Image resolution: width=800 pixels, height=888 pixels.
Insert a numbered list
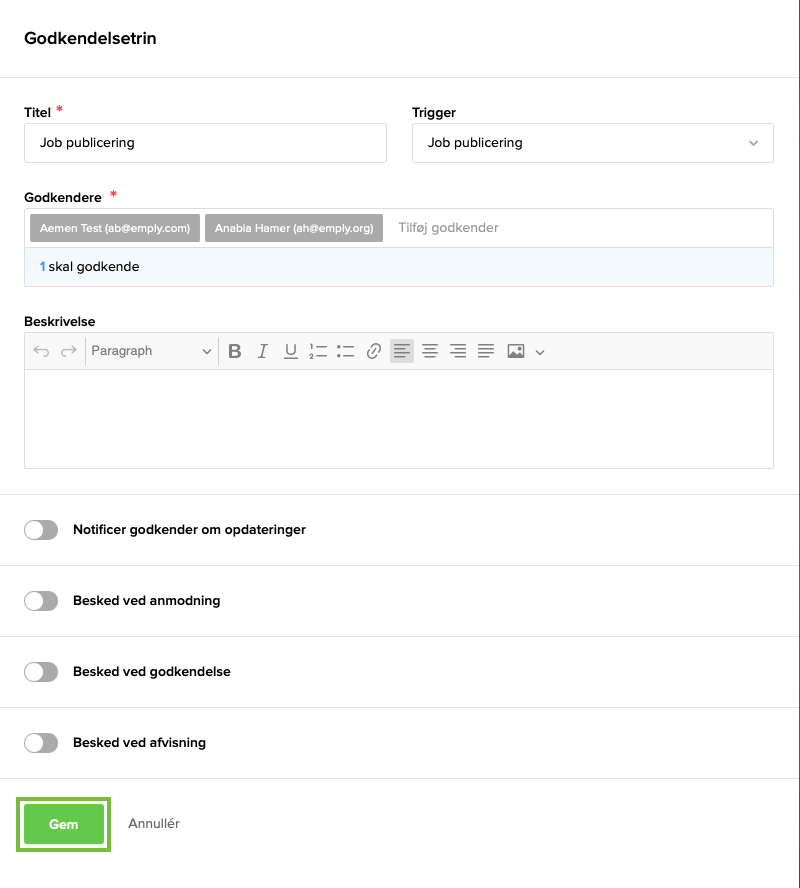click(318, 351)
